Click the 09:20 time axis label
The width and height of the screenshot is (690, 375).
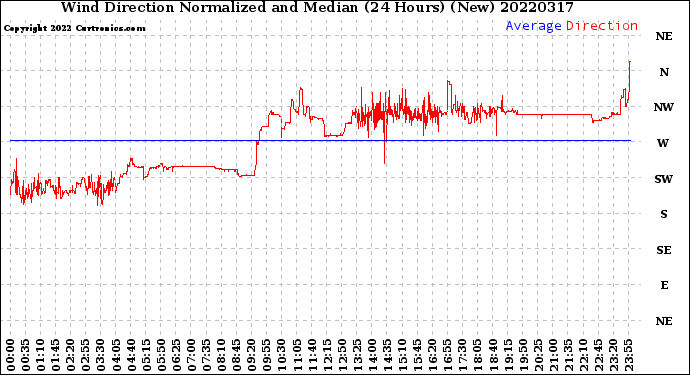252,355
